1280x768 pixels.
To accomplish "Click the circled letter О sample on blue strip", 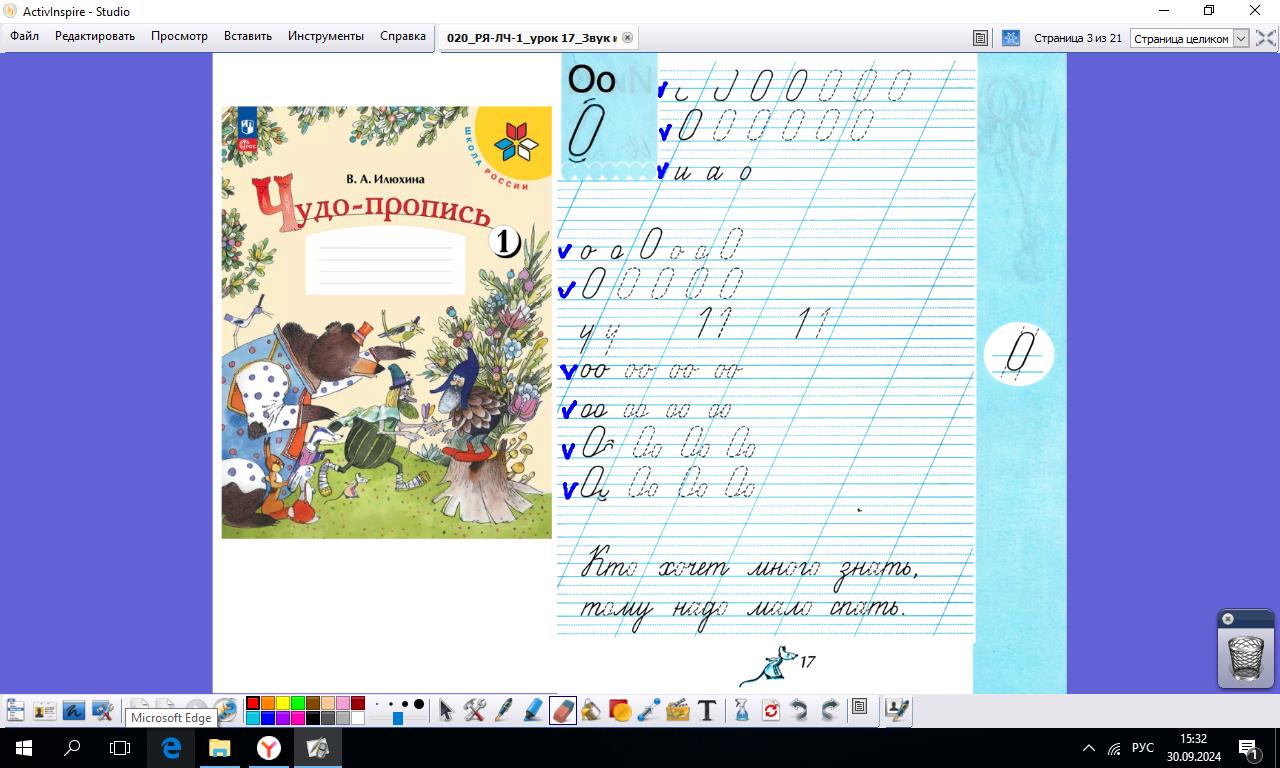I will tap(1019, 354).
